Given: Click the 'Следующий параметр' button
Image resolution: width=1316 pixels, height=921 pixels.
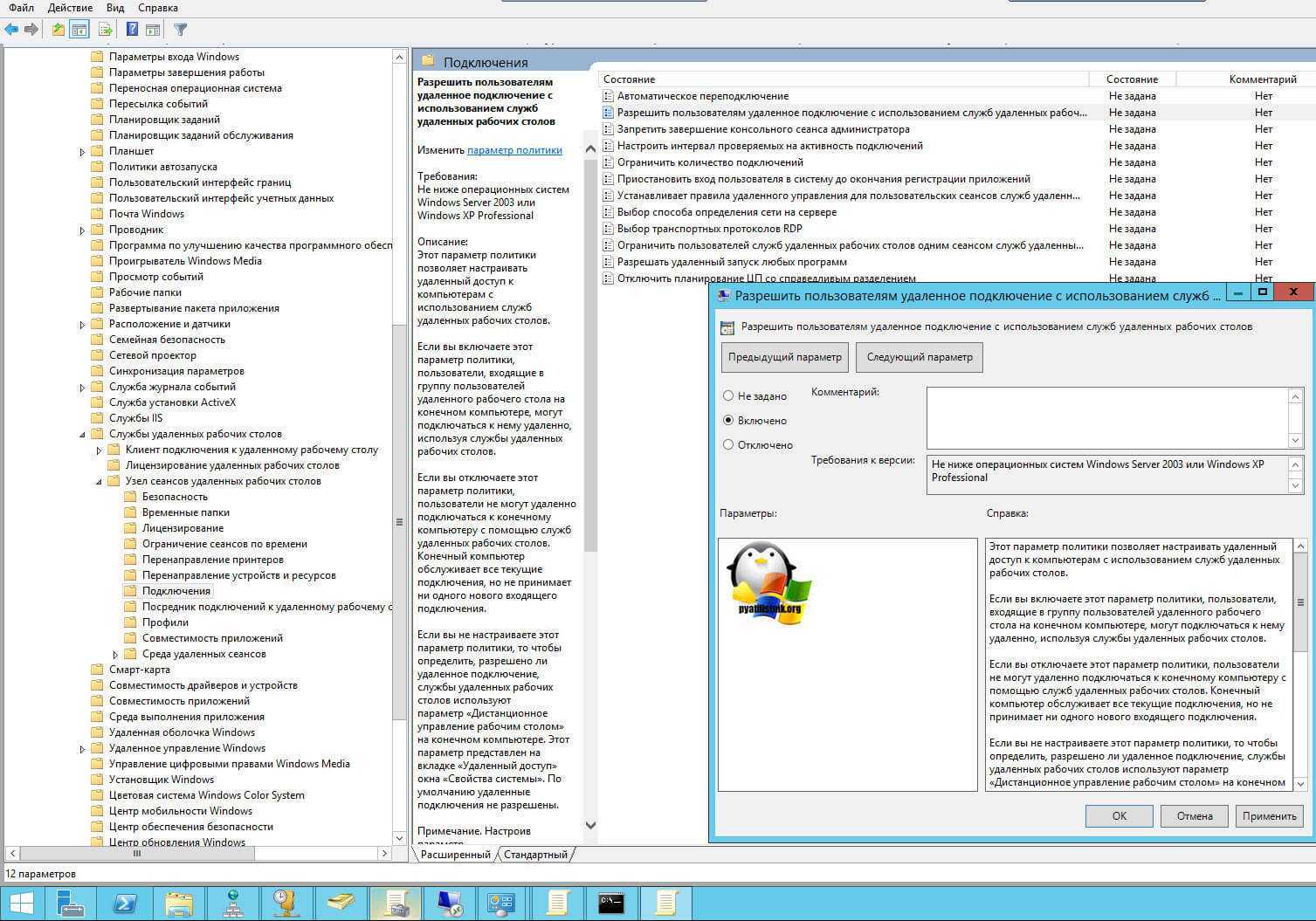Looking at the screenshot, I should [919, 357].
